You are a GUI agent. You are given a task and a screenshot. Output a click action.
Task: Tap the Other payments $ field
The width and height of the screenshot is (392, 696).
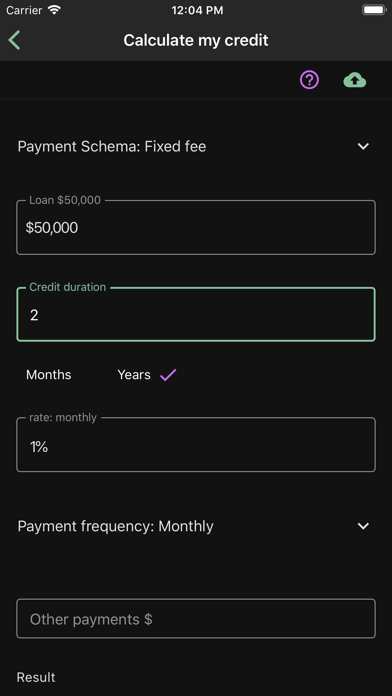click(196, 619)
